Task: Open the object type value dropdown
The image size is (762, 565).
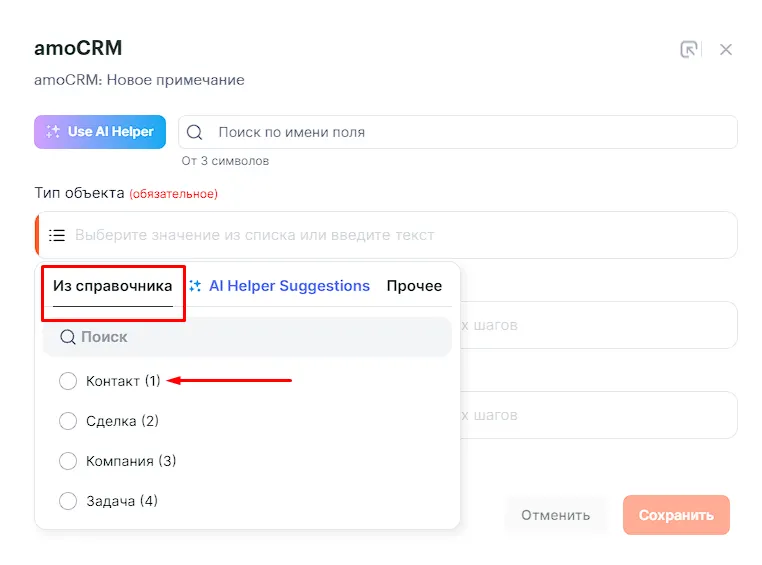Action: click(x=400, y=235)
